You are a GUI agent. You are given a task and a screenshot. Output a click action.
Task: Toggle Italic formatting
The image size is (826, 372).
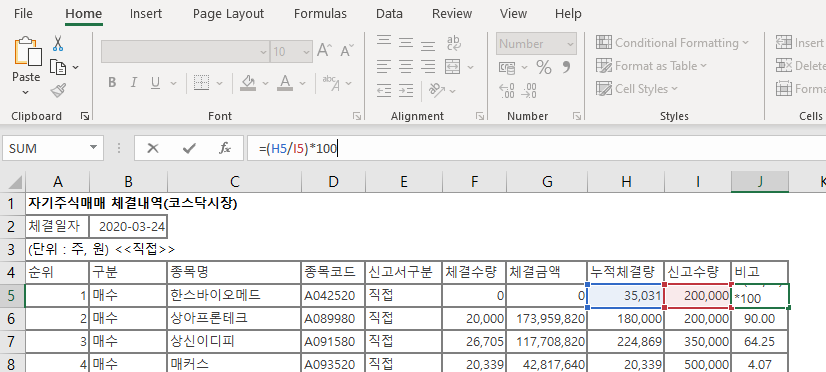pyautogui.click(x=133, y=83)
